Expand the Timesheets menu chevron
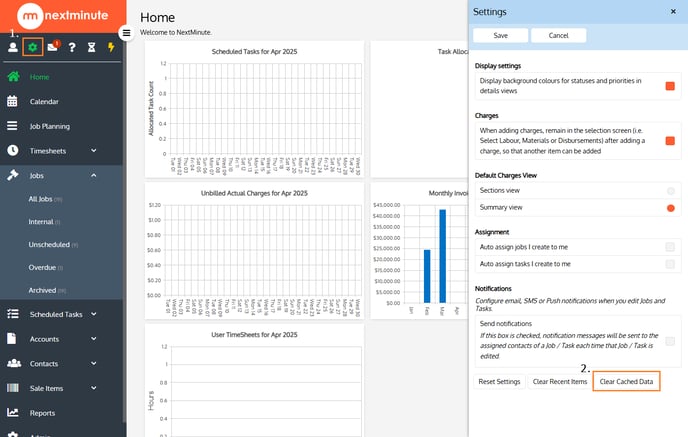The height and width of the screenshot is (437, 688). coord(93,150)
